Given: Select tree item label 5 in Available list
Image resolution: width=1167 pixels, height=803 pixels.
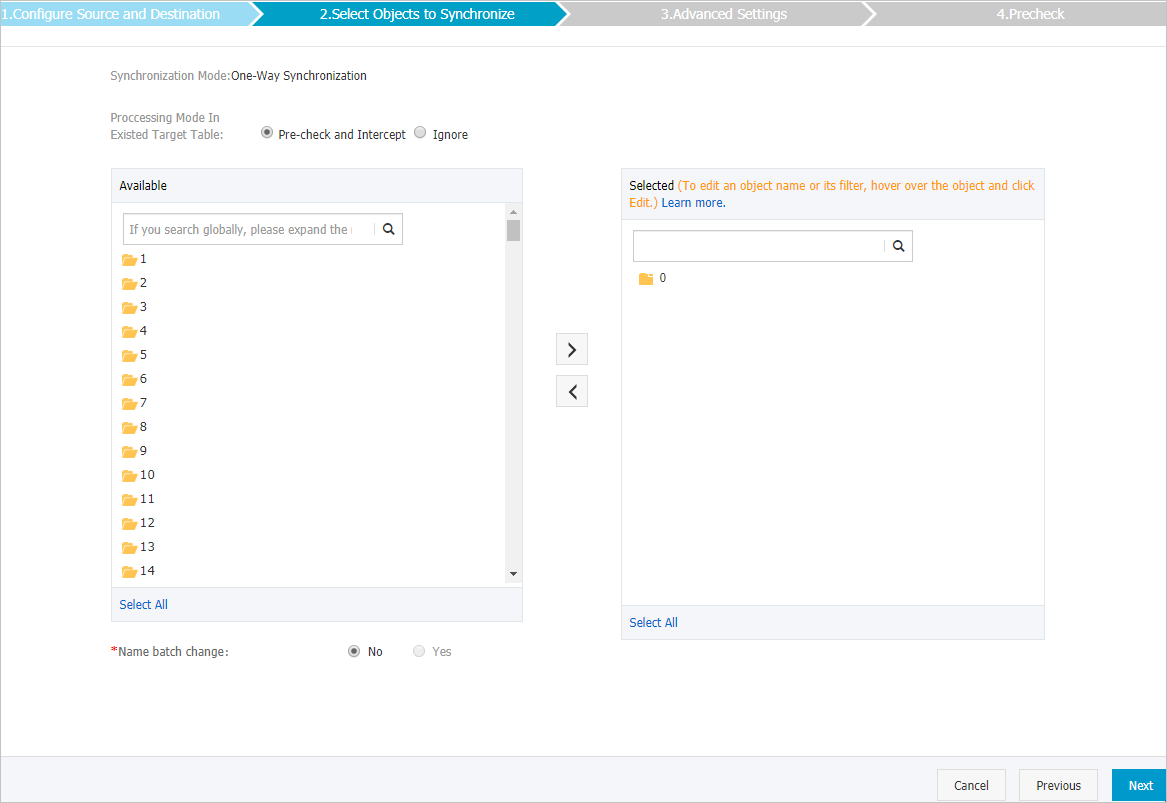Looking at the screenshot, I should tap(143, 355).
